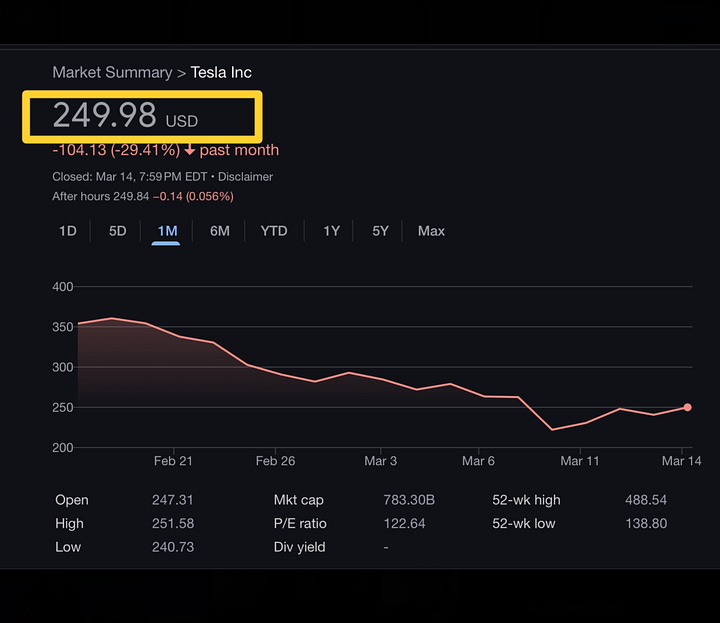
Task: Open the Market Summary breadcrumb link
Action: [x=112, y=73]
